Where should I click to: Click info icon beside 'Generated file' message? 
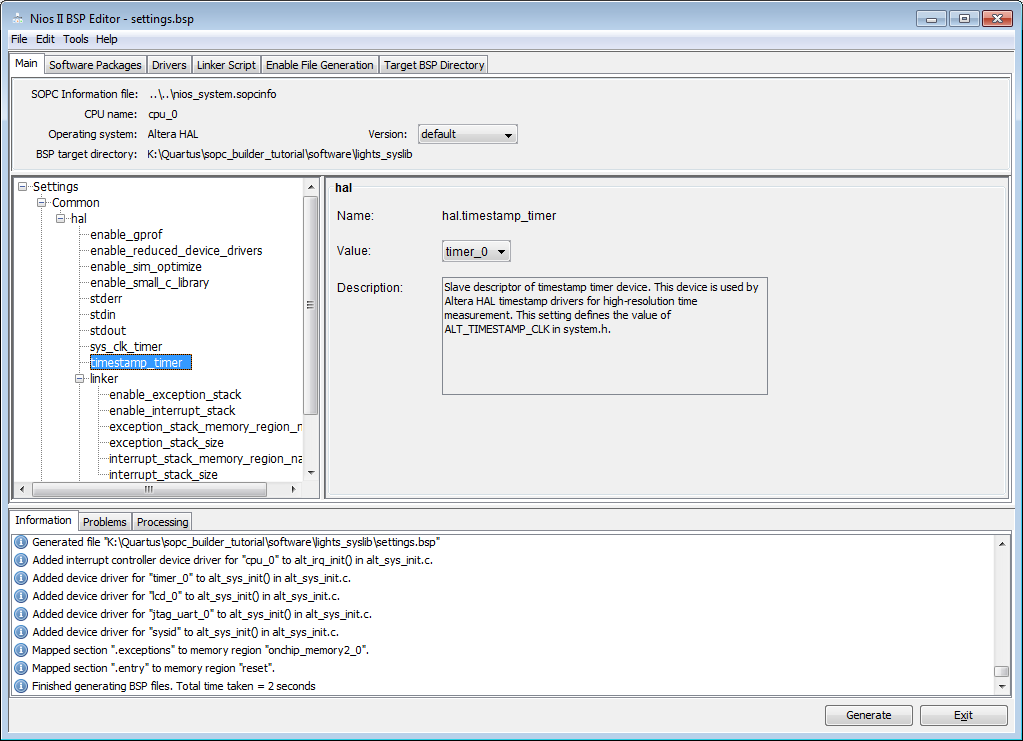[21, 542]
